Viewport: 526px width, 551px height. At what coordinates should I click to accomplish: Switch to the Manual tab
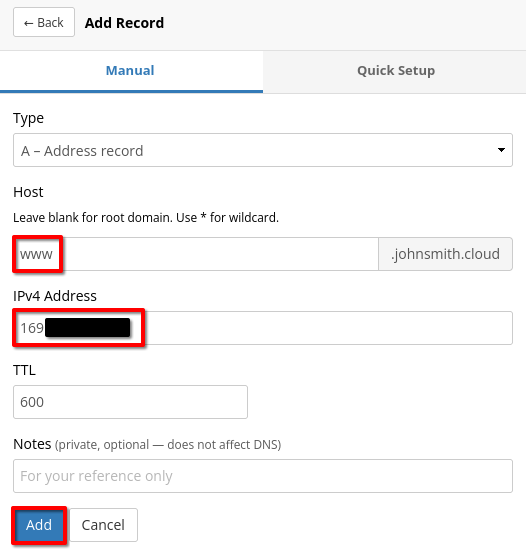[x=131, y=71]
